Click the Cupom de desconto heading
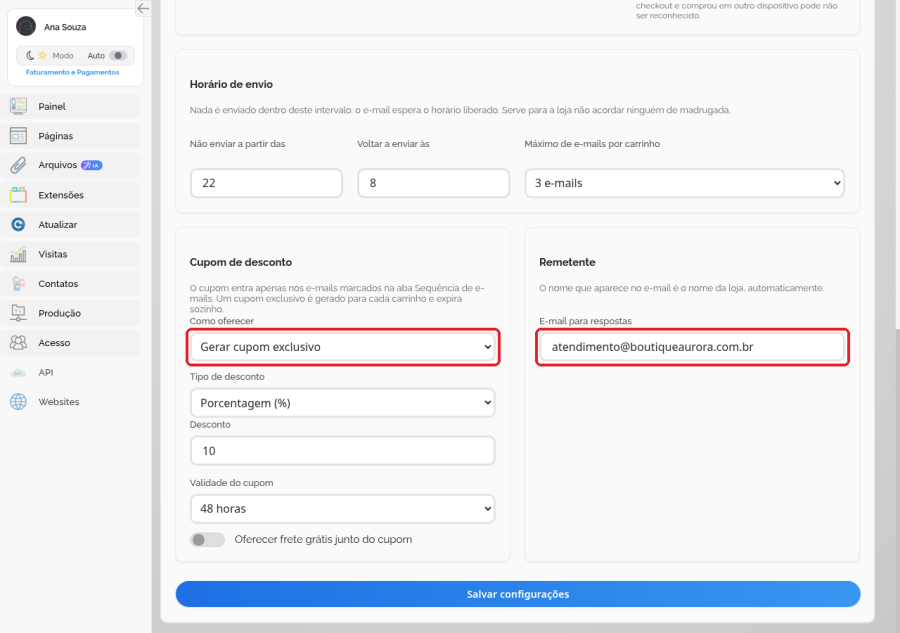 240,262
